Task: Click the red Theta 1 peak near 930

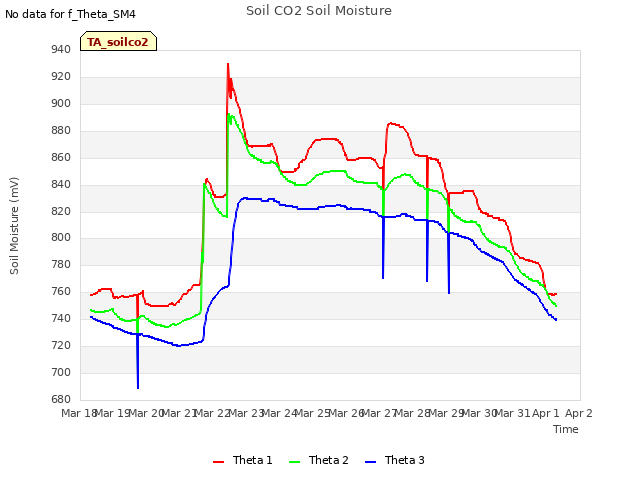Action: pos(228,64)
